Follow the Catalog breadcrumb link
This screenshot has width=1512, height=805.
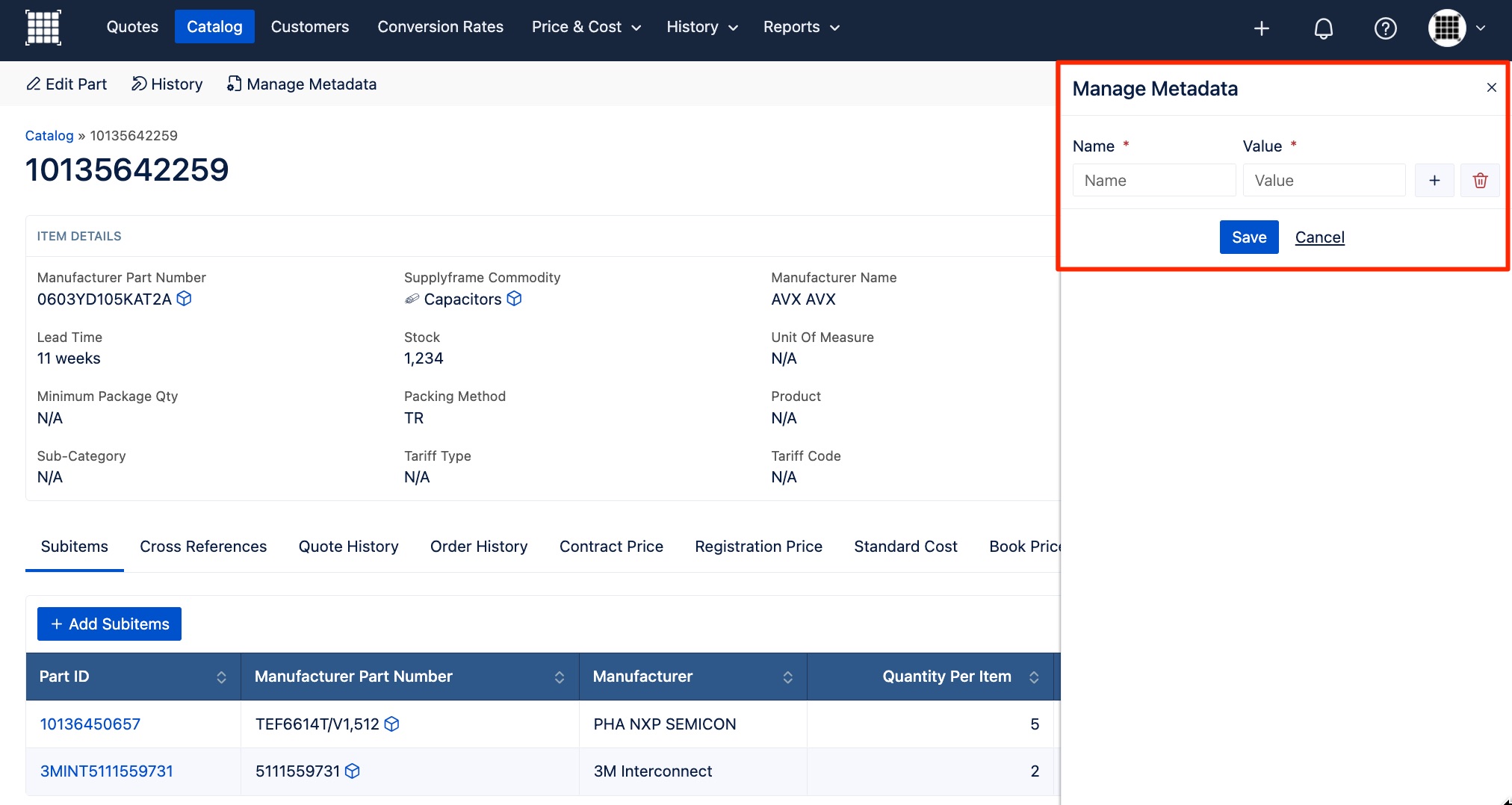pyautogui.click(x=49, y=135)
